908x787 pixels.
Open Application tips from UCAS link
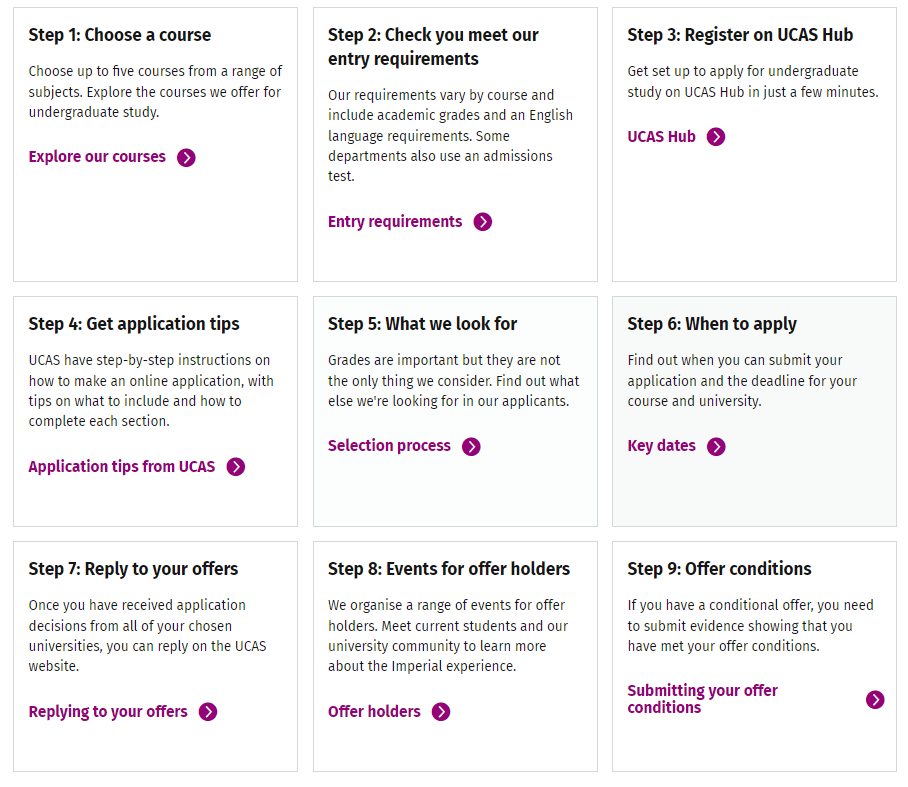[x=121, y=467]
